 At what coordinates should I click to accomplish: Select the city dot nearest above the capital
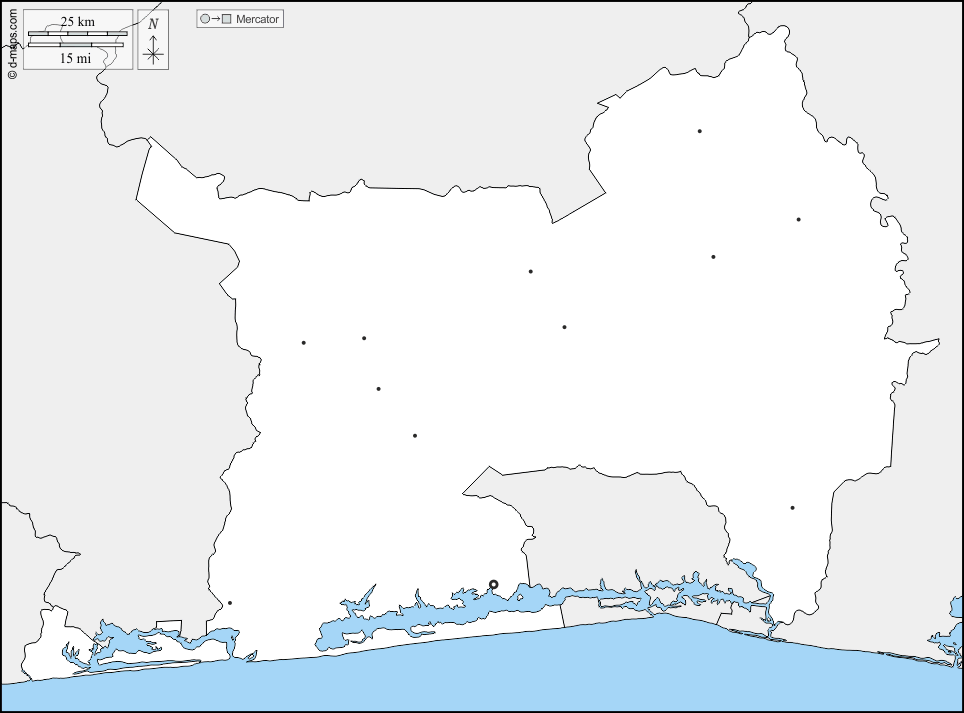click(415, 436)
